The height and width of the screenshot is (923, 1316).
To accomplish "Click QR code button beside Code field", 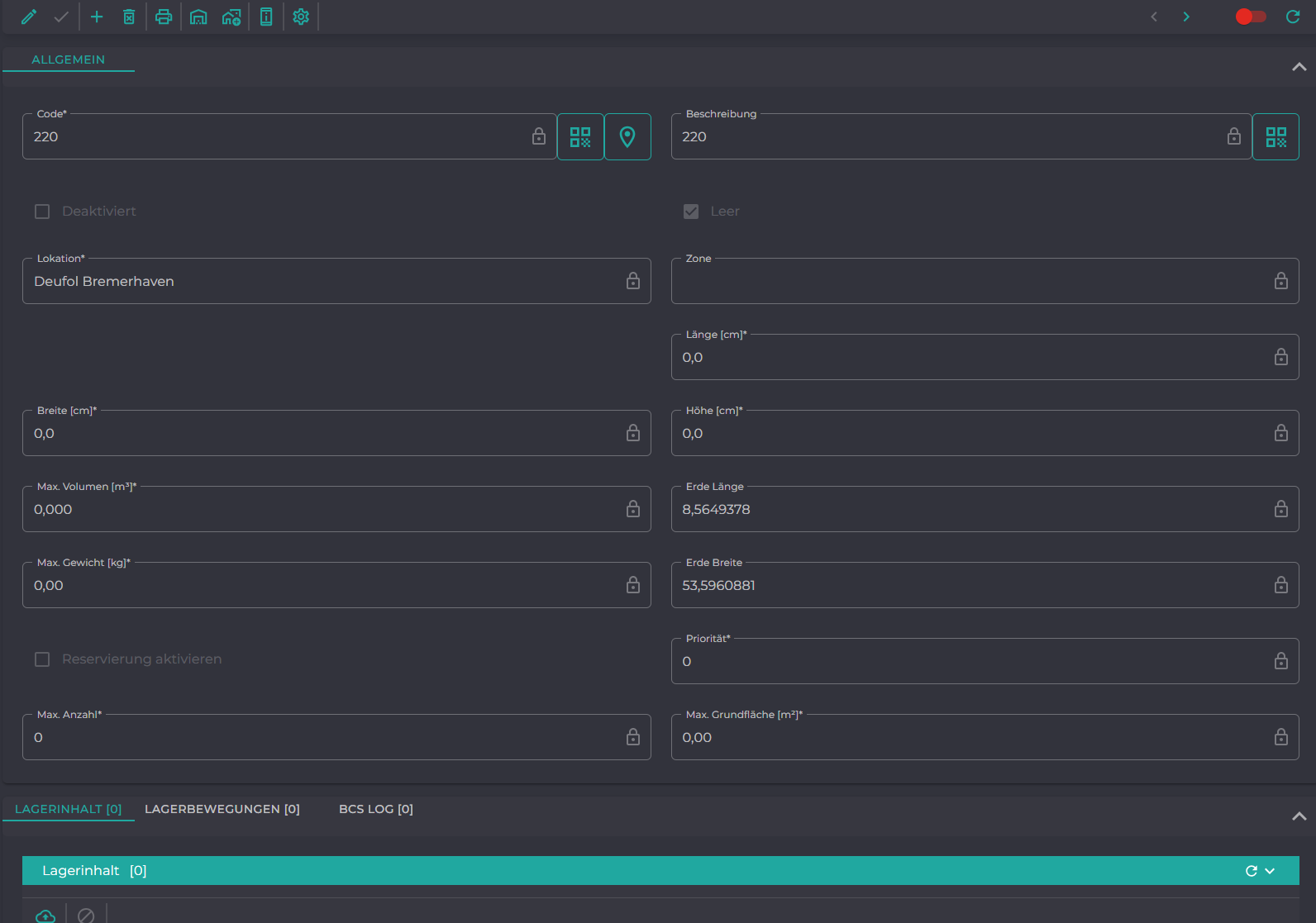I will coord(580,136).
